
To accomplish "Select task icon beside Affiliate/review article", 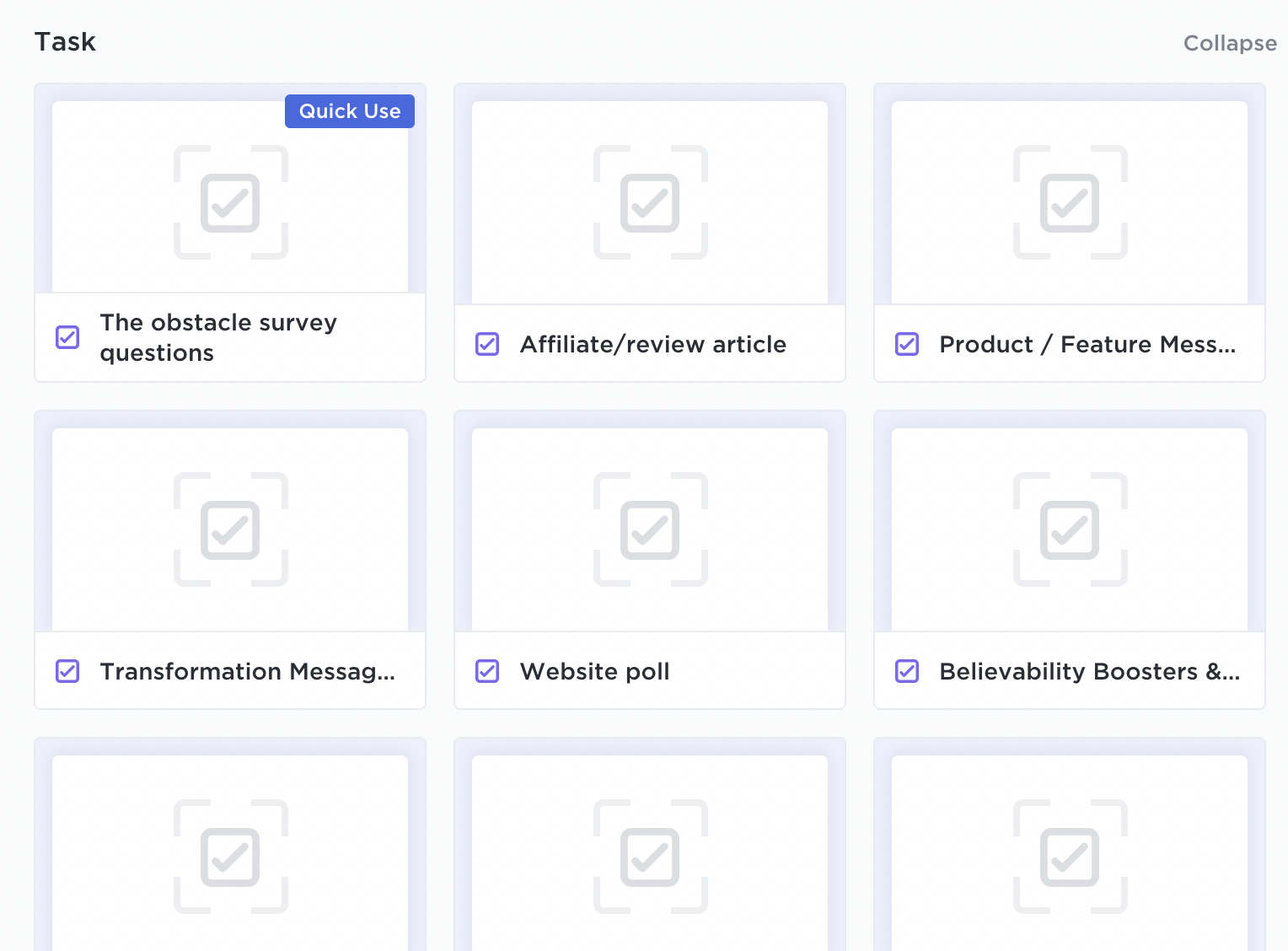I will click(487, 344).
